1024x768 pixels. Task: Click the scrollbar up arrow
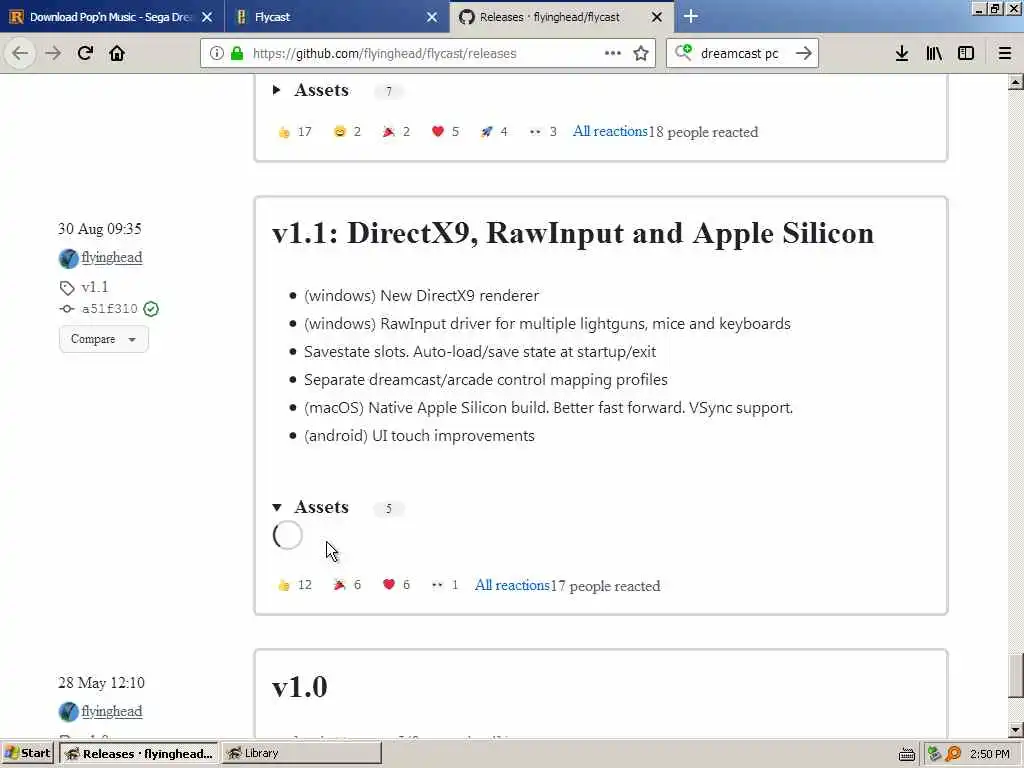[x=1015, y=82]
